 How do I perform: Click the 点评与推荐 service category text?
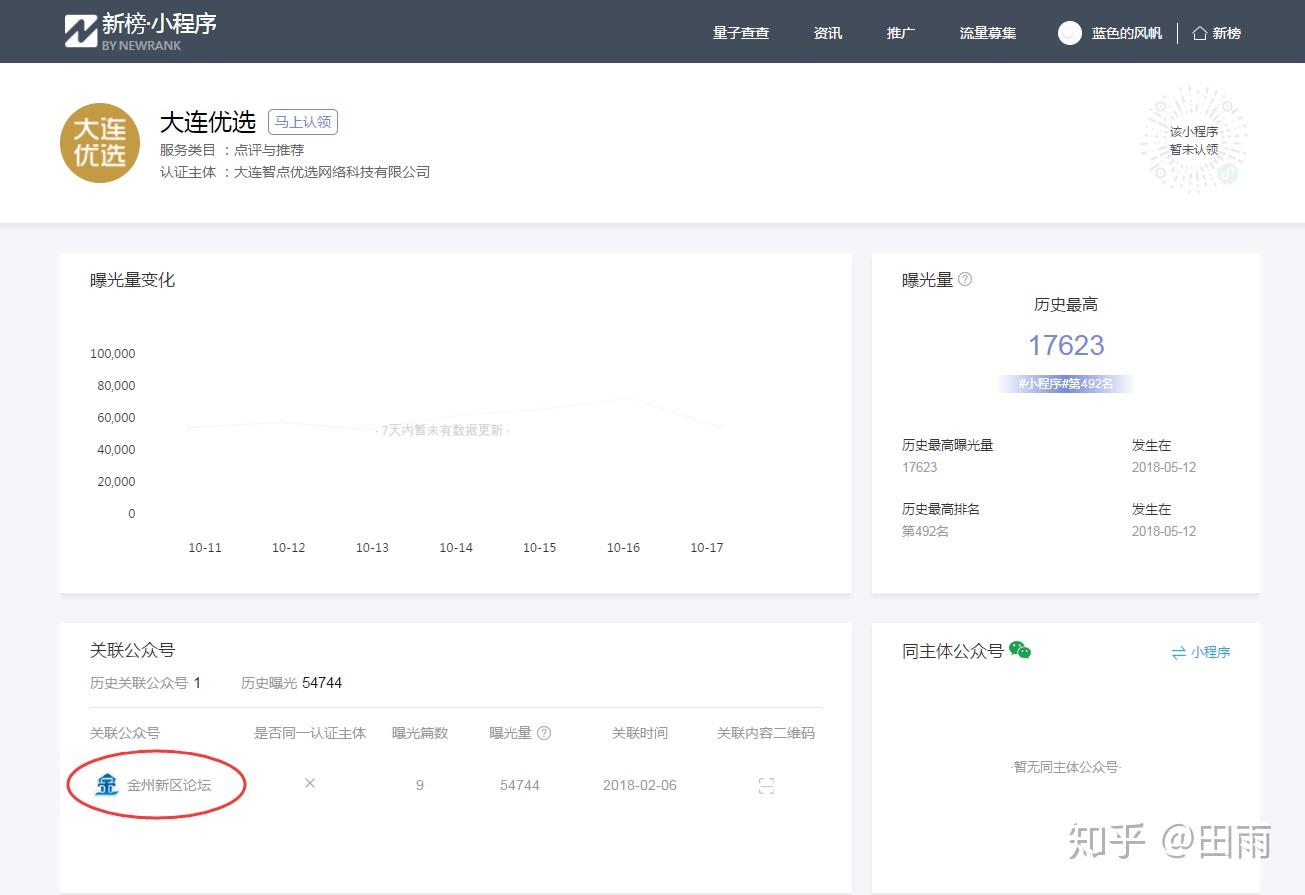[269, 150]
